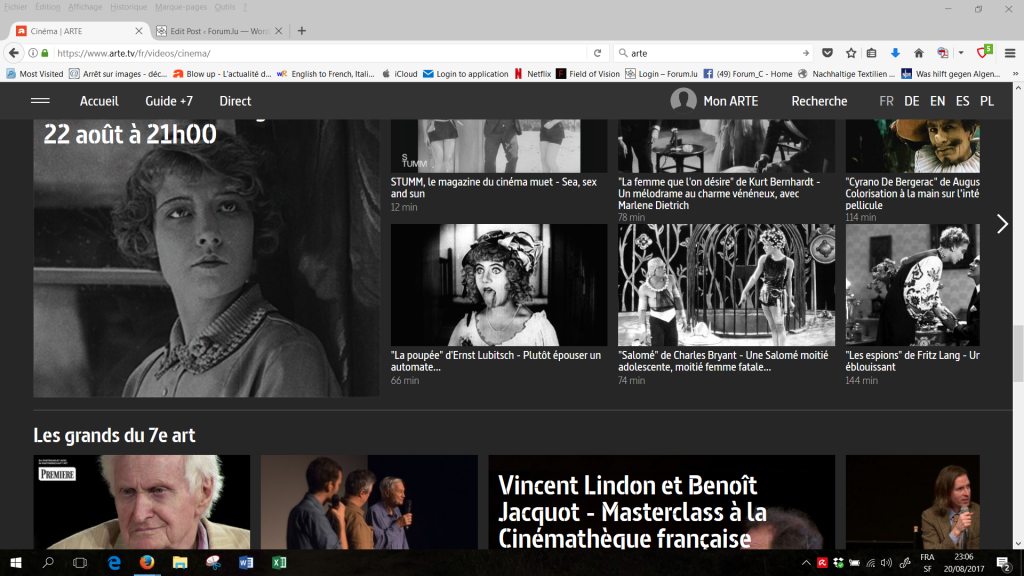
Task: Open the 'La poupée' Ernst Lubitsch thumbnail
Action: (x=499, y=285)
